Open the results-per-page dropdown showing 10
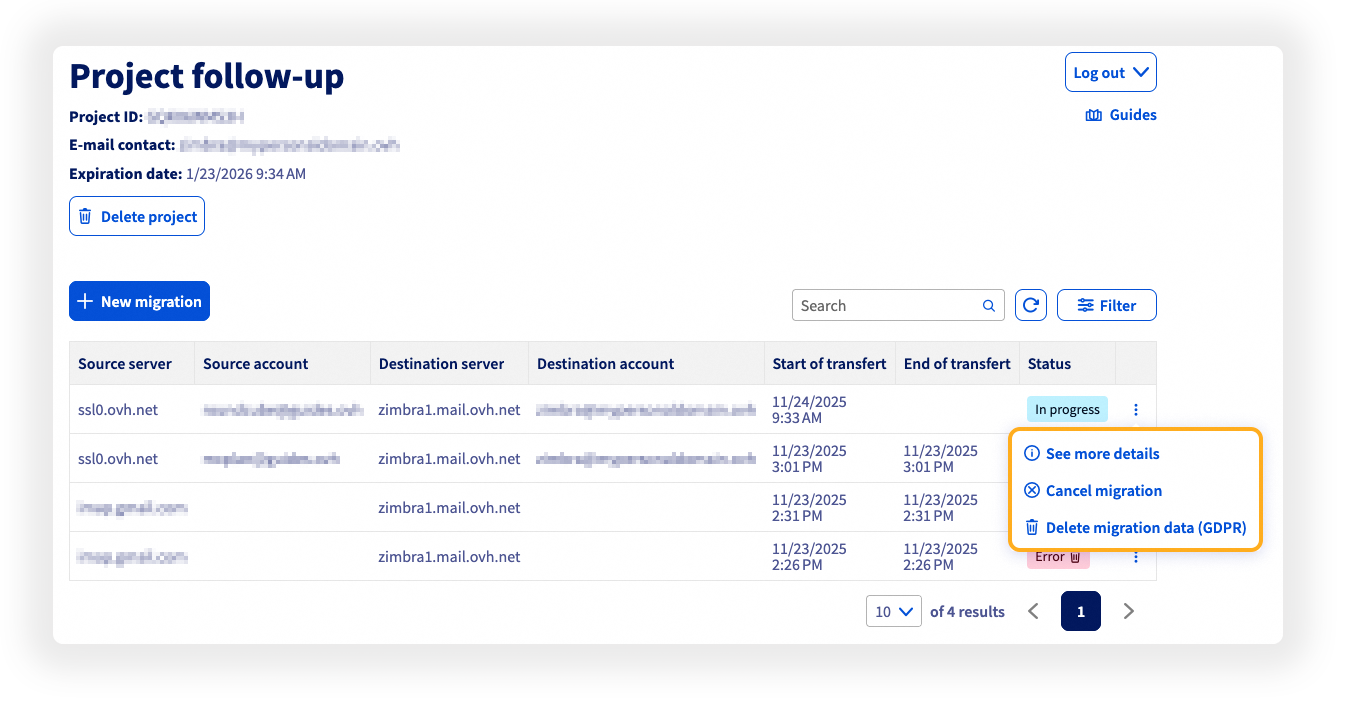The image size is (1367, 716). tap(893, 611)
